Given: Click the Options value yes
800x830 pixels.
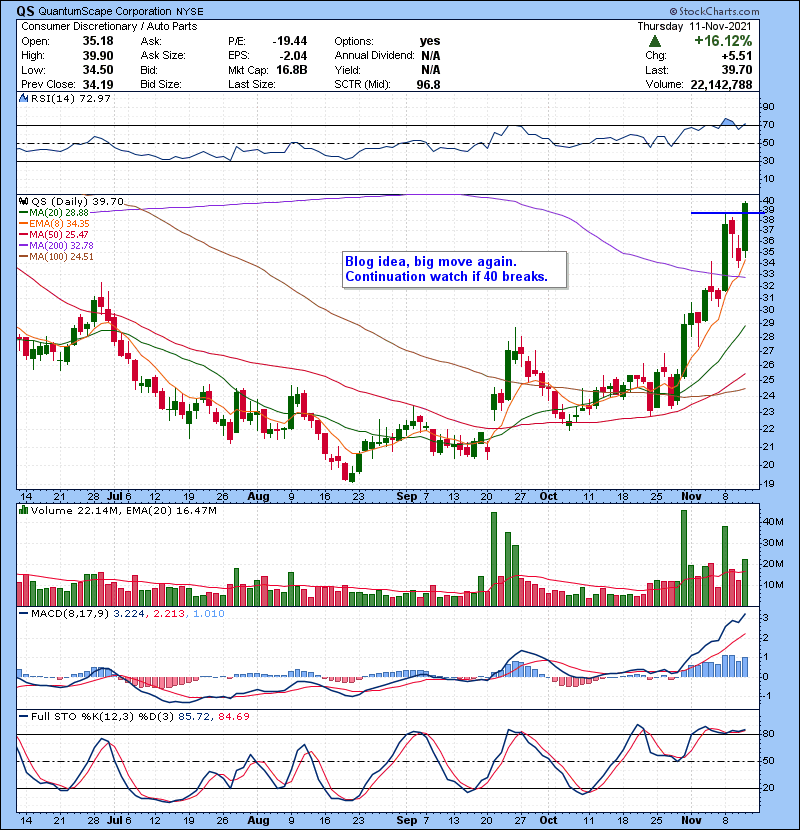Looking at the screenshot, I should [x=430, y=41].
